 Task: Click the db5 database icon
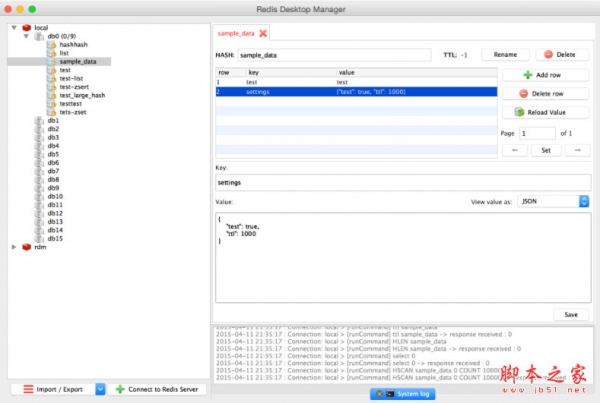coord(39,154)
